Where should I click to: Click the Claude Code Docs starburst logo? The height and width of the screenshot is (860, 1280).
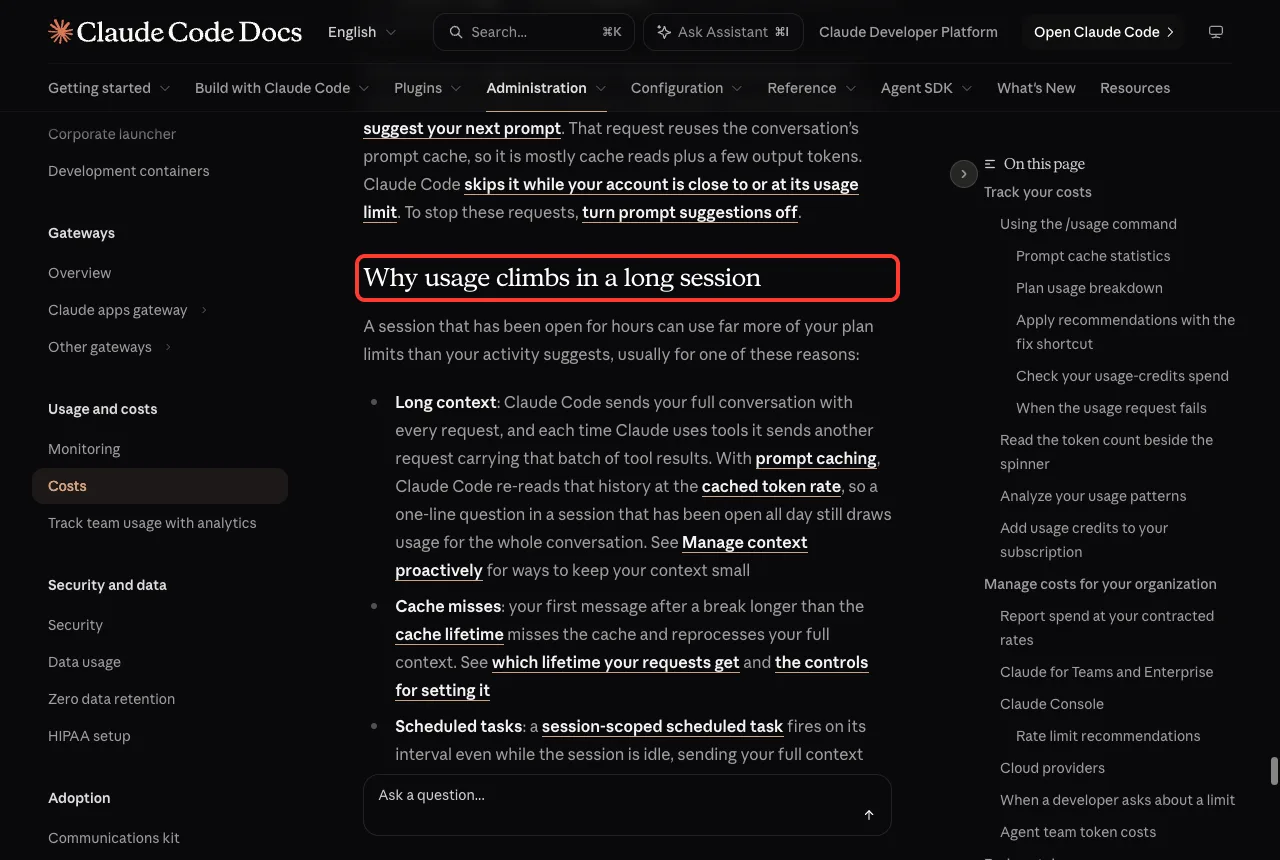tap(60, 32)
